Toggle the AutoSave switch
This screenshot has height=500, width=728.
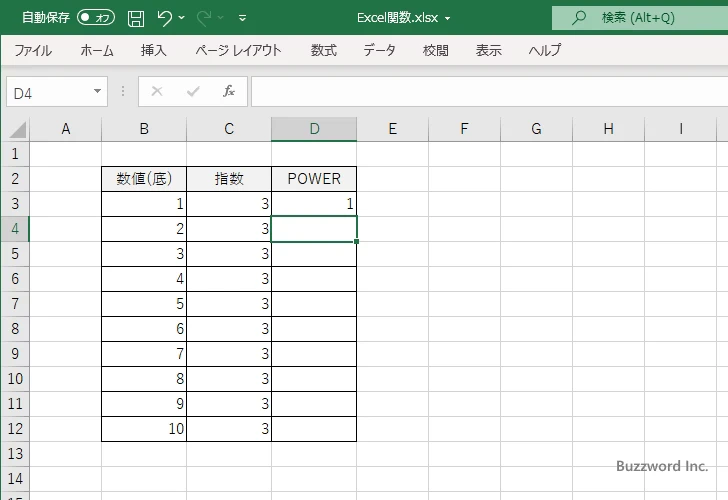(96, 18)
